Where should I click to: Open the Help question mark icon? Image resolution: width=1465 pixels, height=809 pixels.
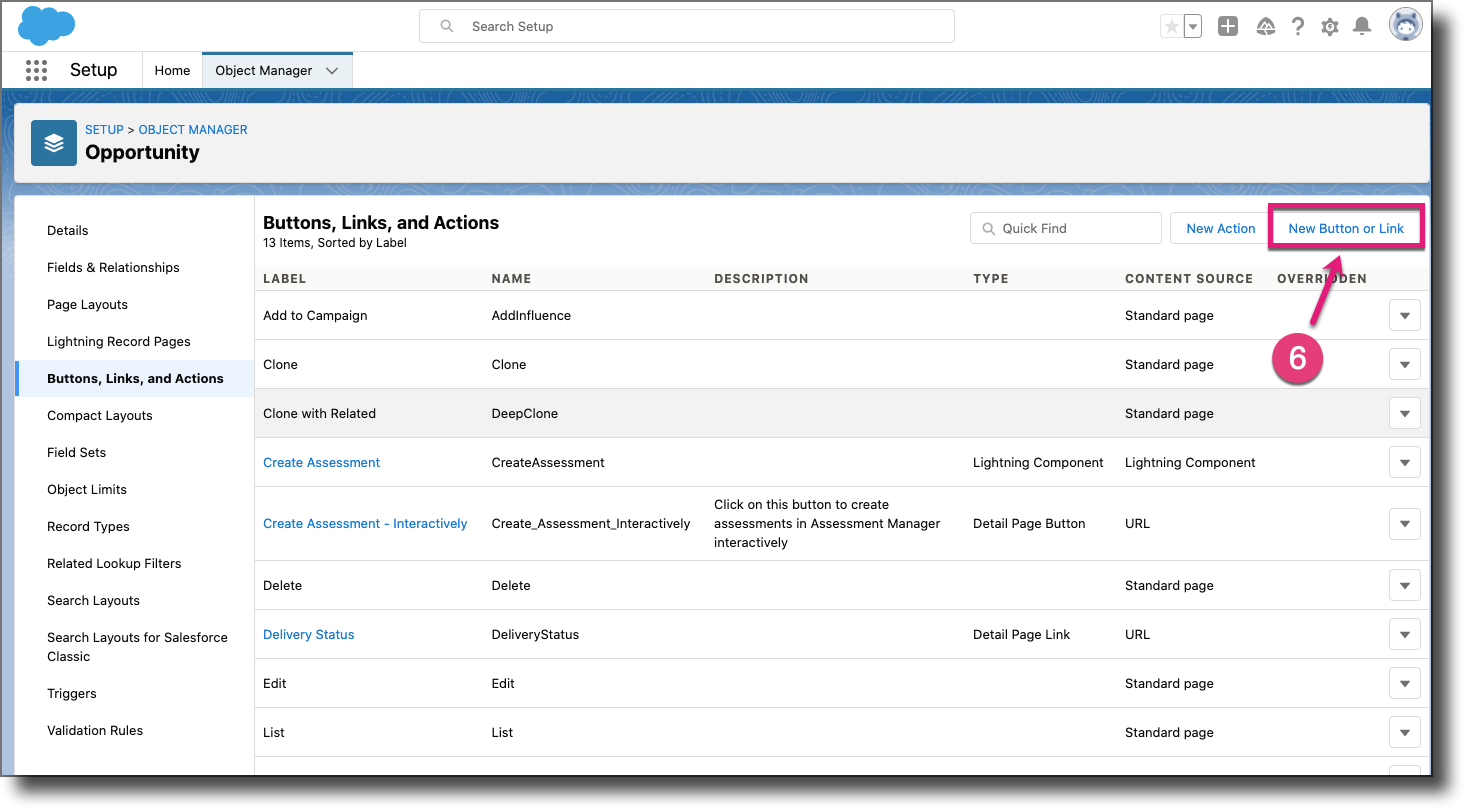point(1298,27)
